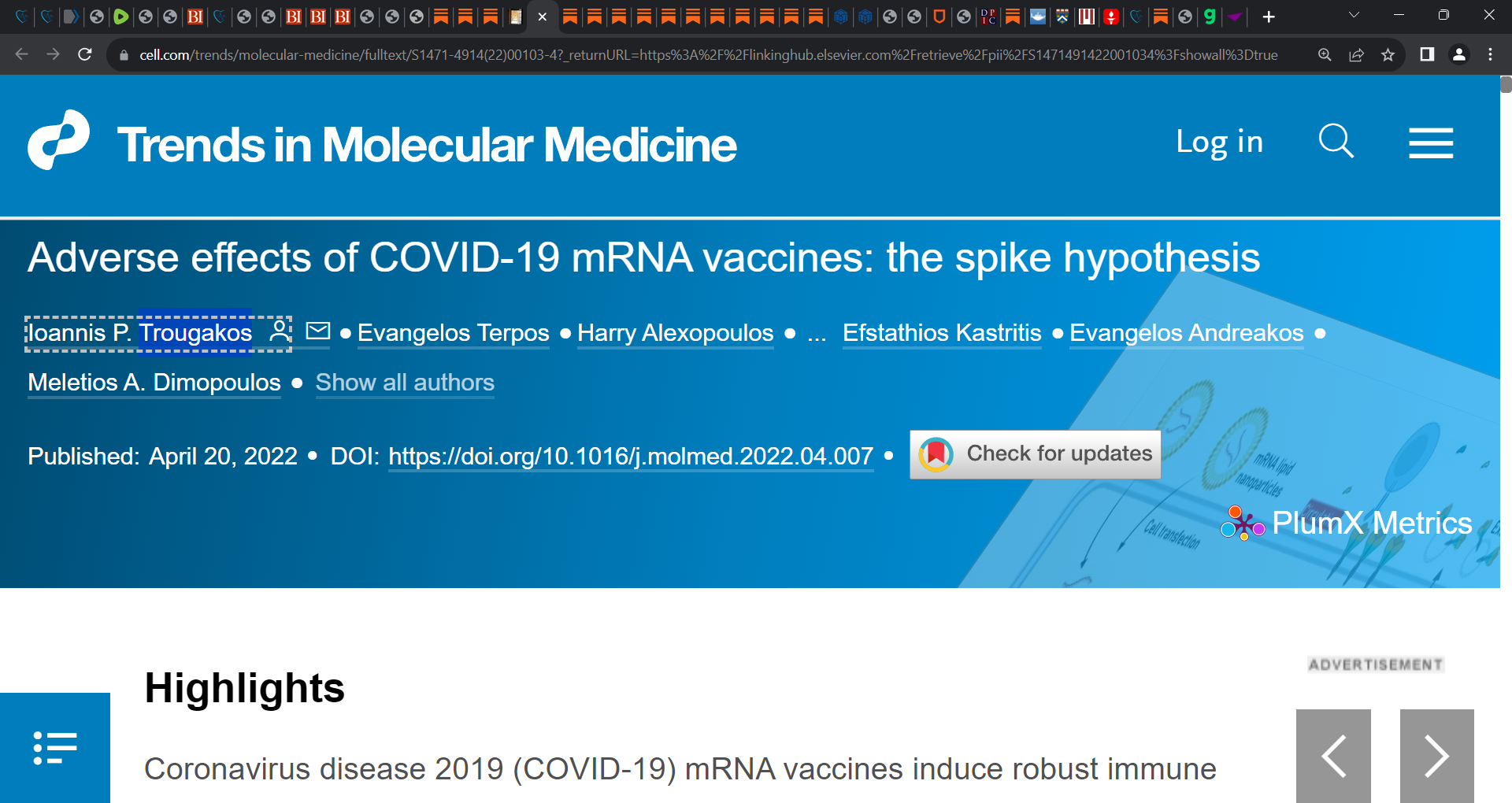Click the Check for updates badge
The image size is (1512, 803).
pyautogui.click(x=1035, y=454)
